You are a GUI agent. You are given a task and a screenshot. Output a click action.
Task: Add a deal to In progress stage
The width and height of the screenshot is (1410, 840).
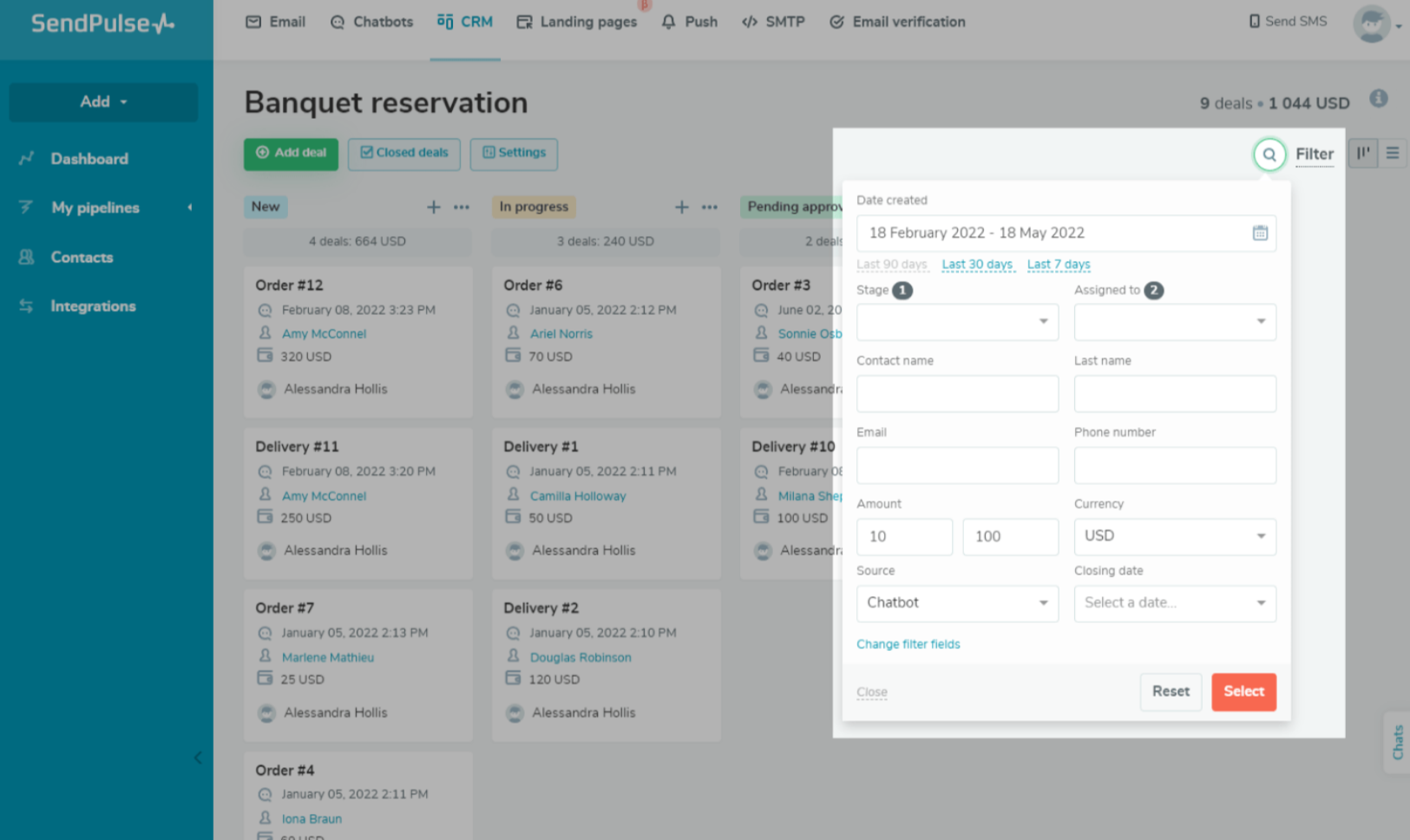click(682, 207)
